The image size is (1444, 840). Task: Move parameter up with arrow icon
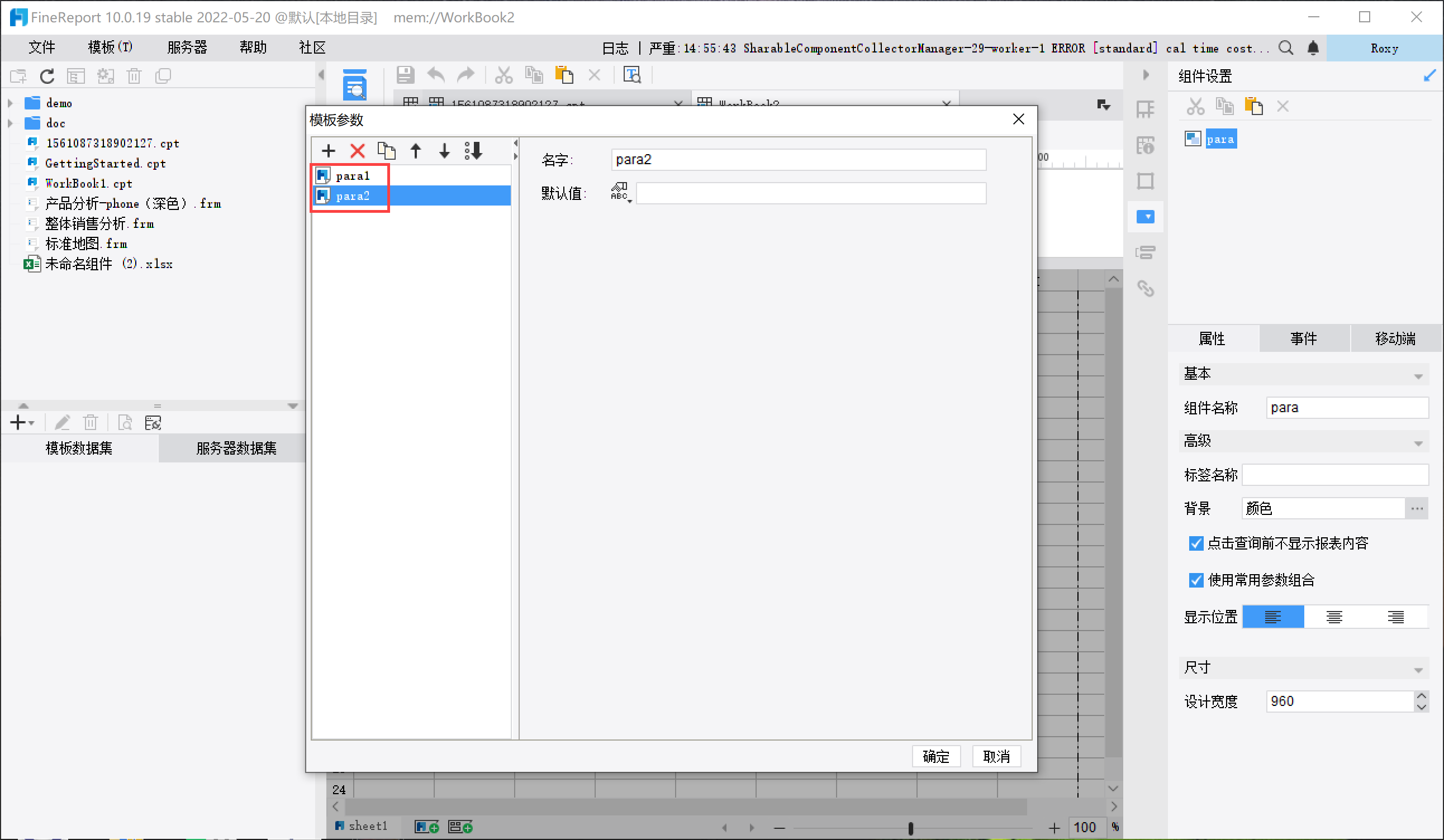point(415,151)
